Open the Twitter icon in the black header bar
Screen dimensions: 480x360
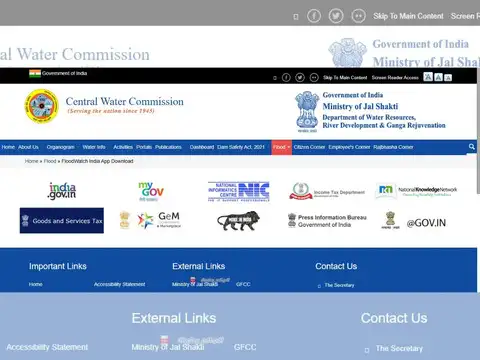(300, 78)
